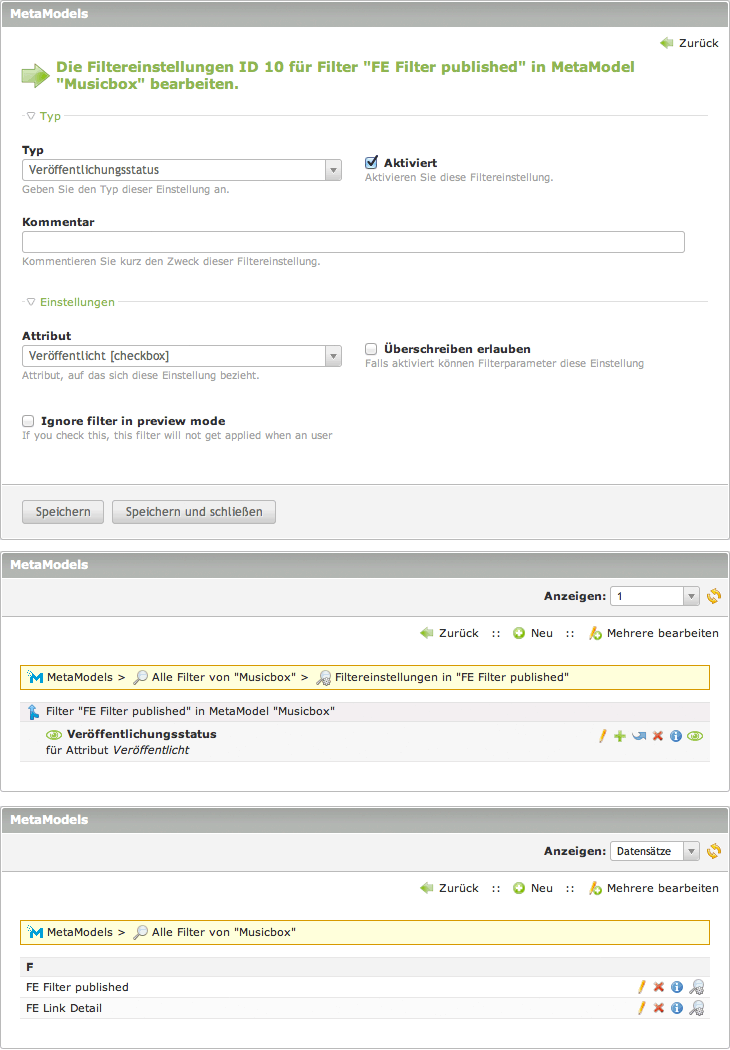Image resolution: width=730 pixels, height=1050 pixels.
Task: Open filter settings icon for FE Link Detail
Action: [697, 1008]
